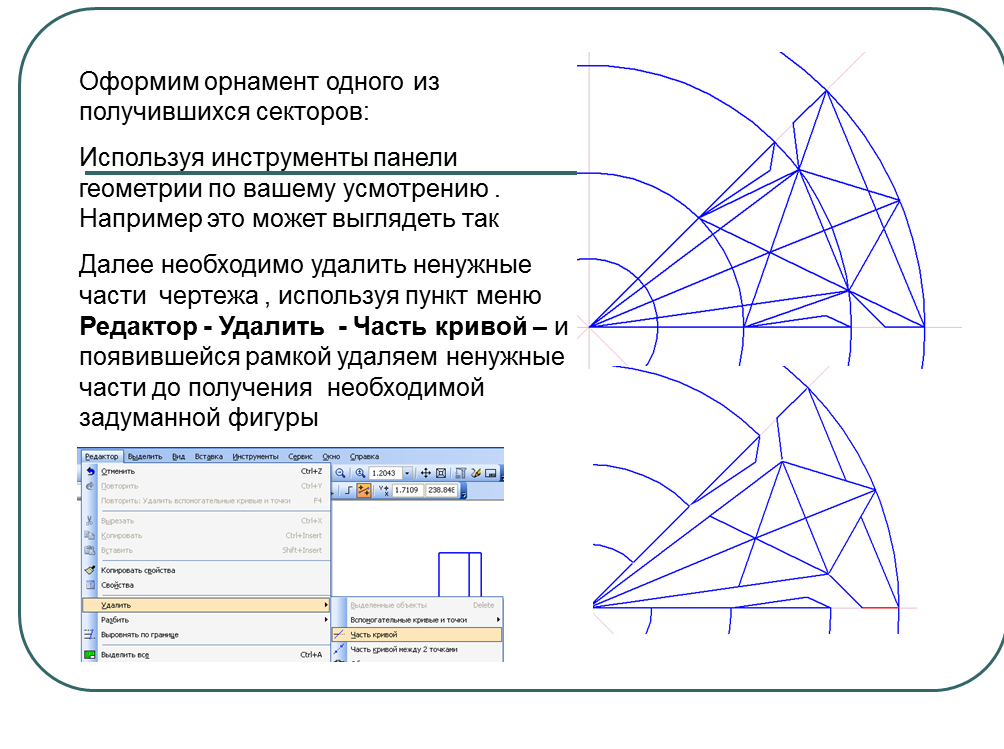Click the redo icon beside Повторить
The height and width of the screenshot is (749, 1004).
(90, 486)
